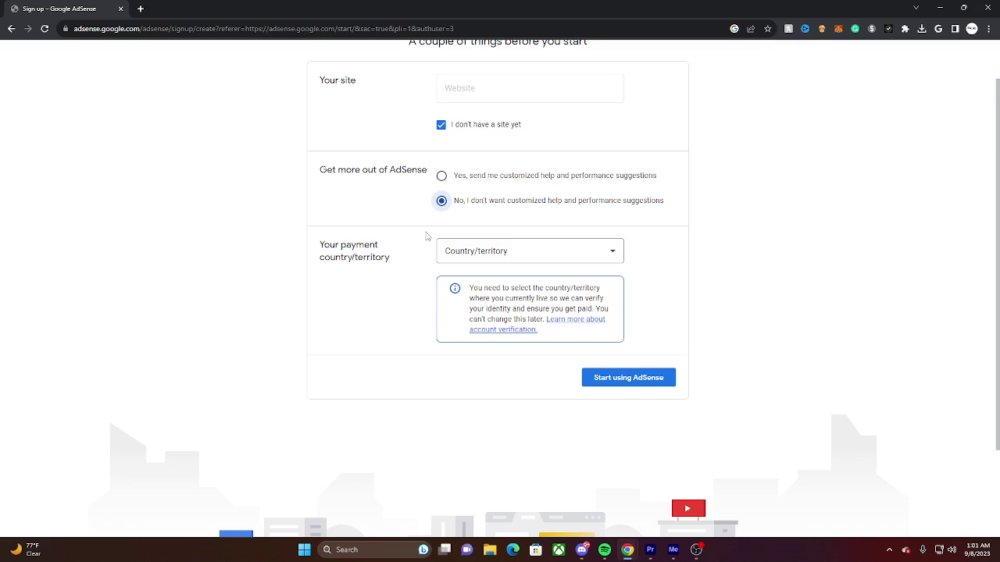Click the info icon in the country notice
This screenshot has height=562, width=1000.
click(x=455, y=288)
